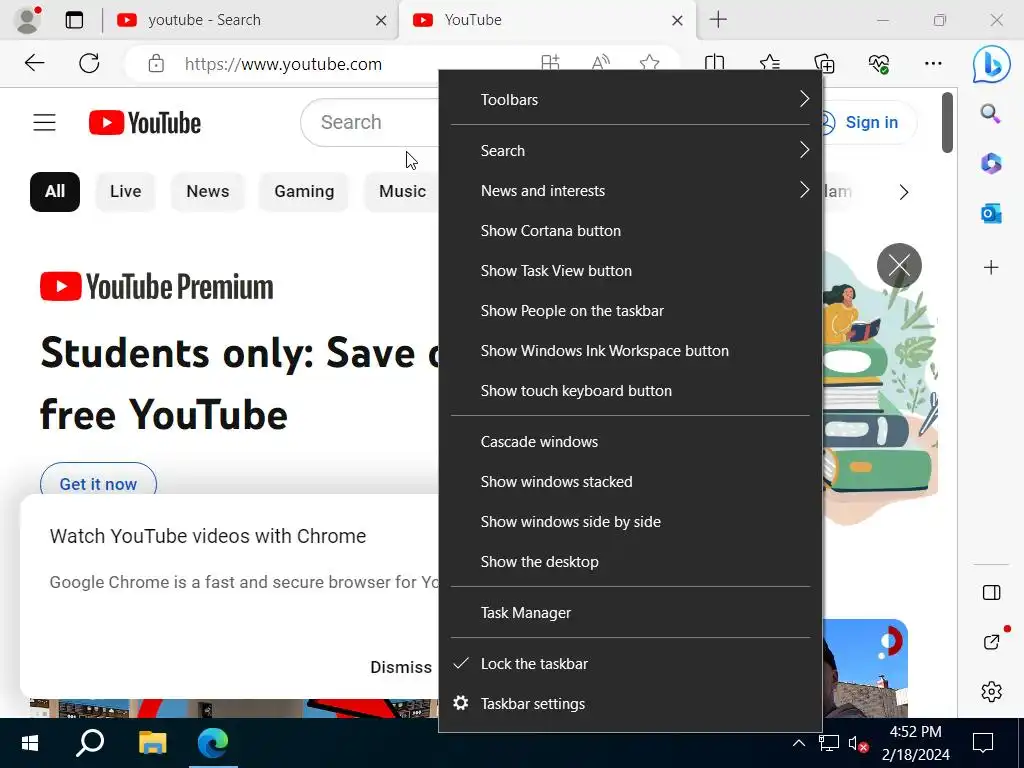This screenshot has width=1024, height=768.
Task: Dismiss the Chrome promotion popup
Action: [401, 667]
